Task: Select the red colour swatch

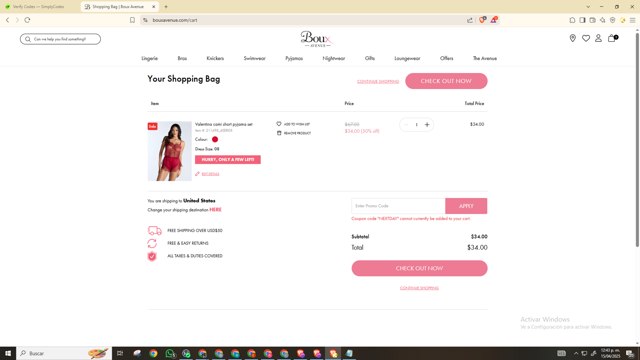Action: coord(215,139)
